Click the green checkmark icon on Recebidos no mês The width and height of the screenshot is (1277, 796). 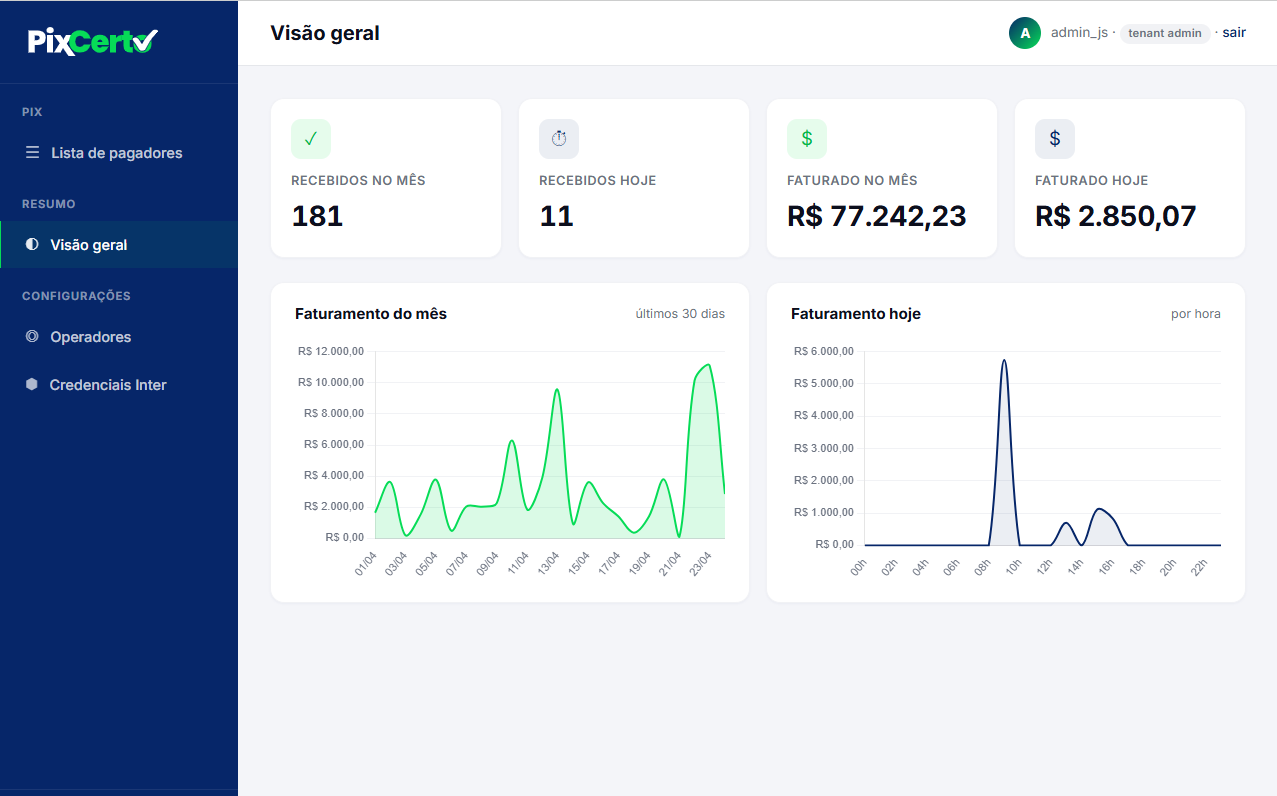(311, 139)
